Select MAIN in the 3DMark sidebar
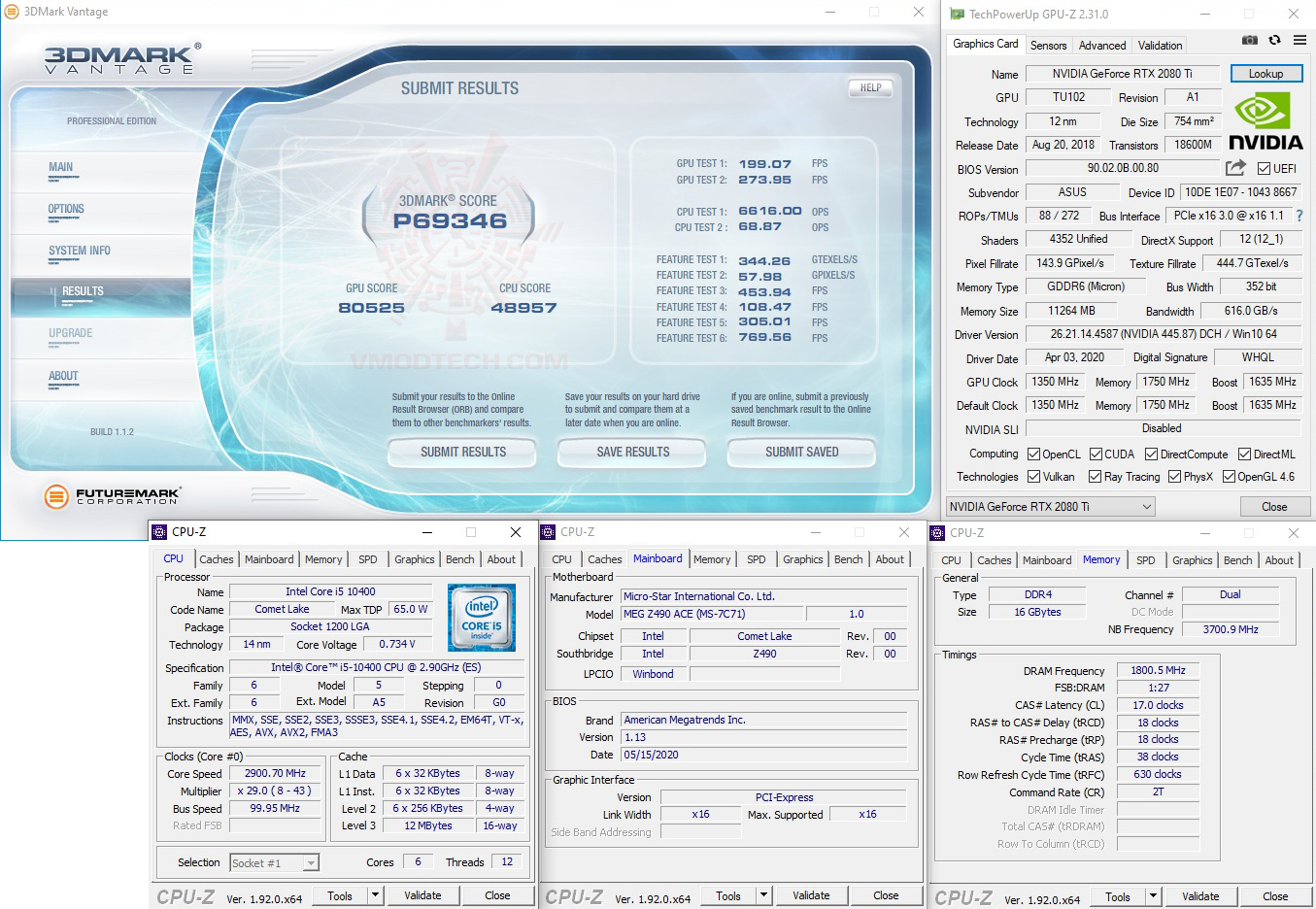The width and height of the screenshot is (1316, 909). click(x=61, y=167)
